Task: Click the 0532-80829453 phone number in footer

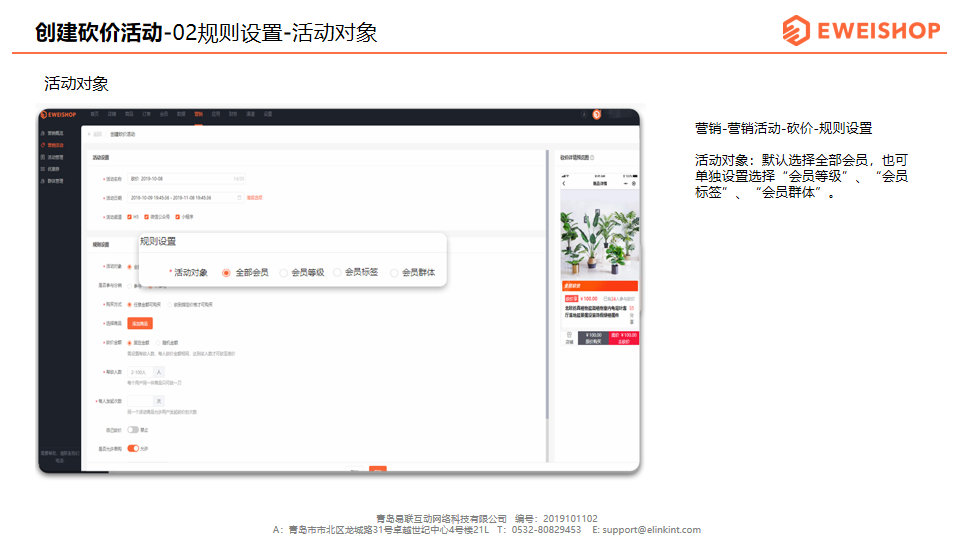Action: [x=546, y=530]
